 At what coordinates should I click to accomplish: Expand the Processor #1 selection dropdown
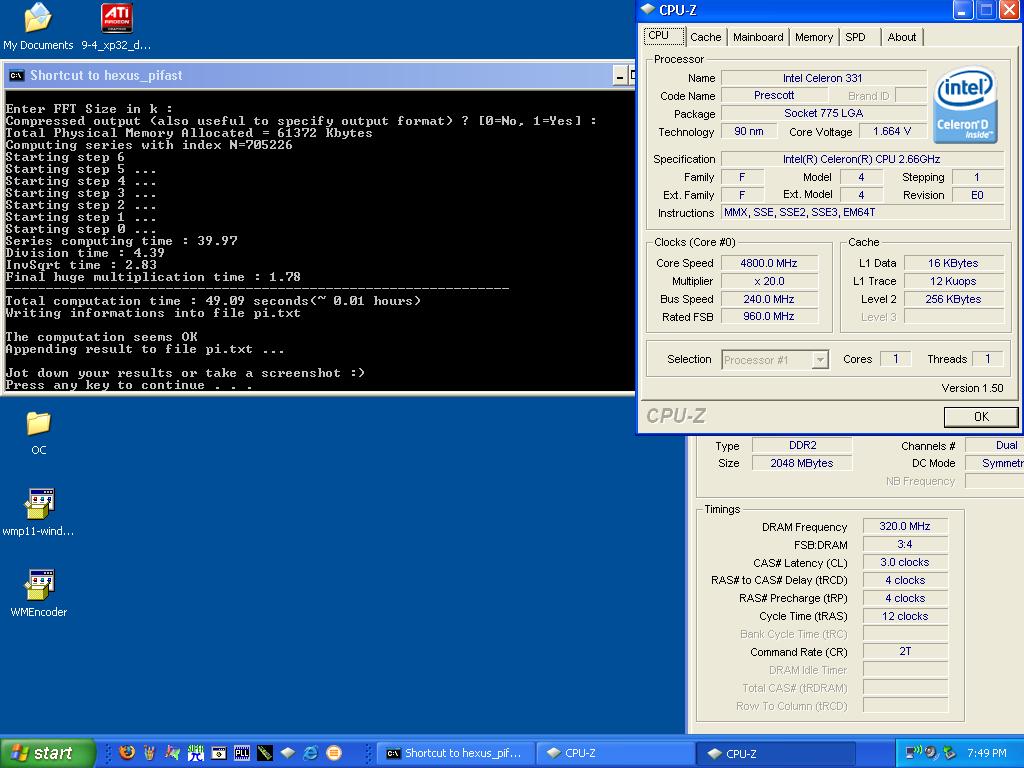click(820, 360)
